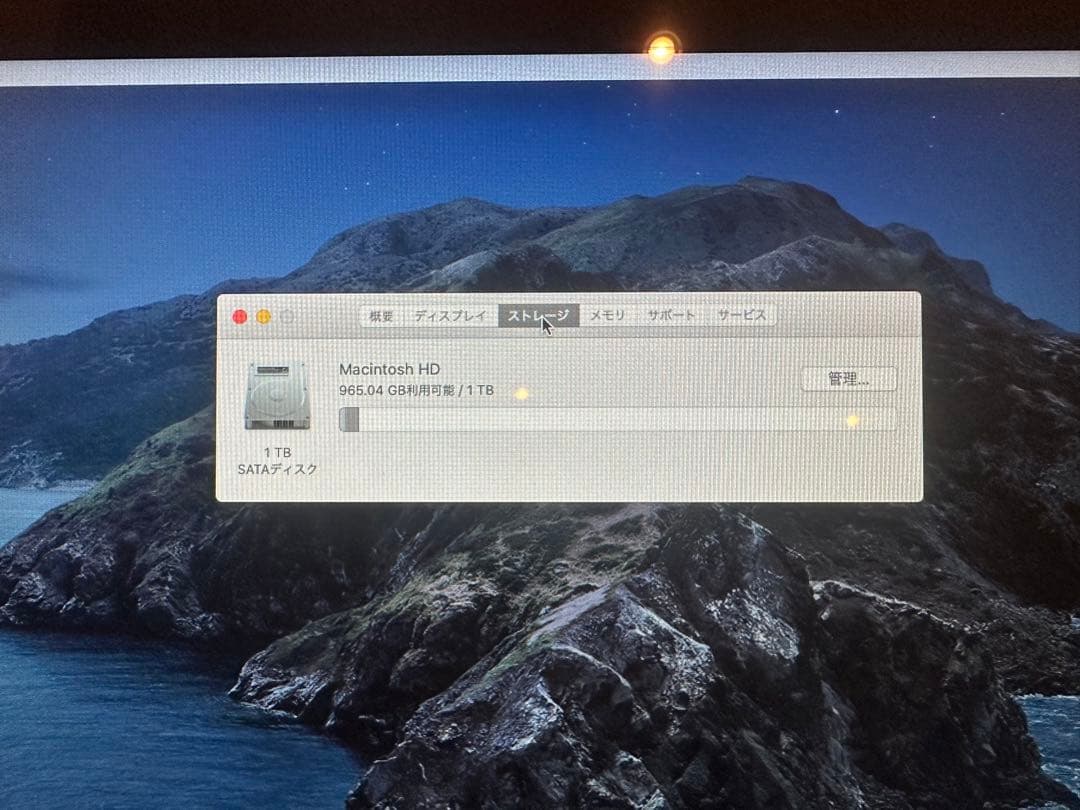Close the About This Mac window
Viewport: 1080px width, 810px height.
[x=238, y=314]
